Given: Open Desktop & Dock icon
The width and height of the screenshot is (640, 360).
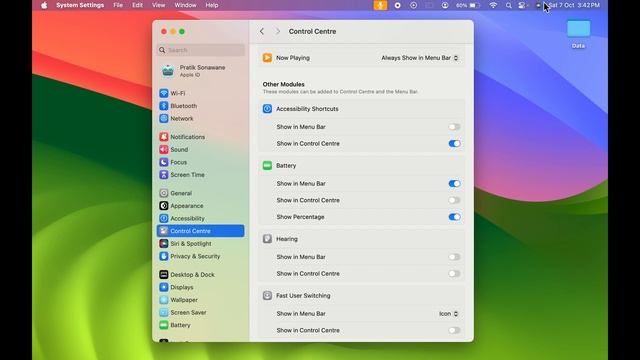Looking at the screenshot, I should coord(164,275).
